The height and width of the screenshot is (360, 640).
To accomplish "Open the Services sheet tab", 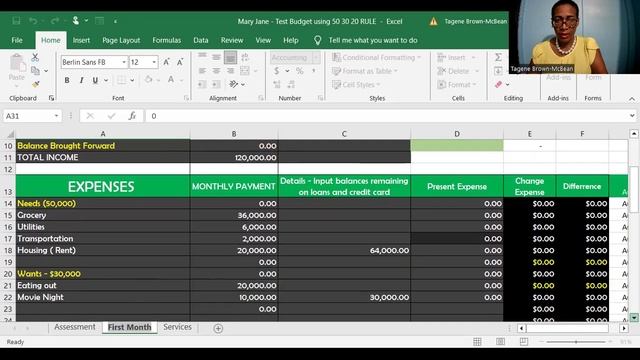I will [177, 327].
